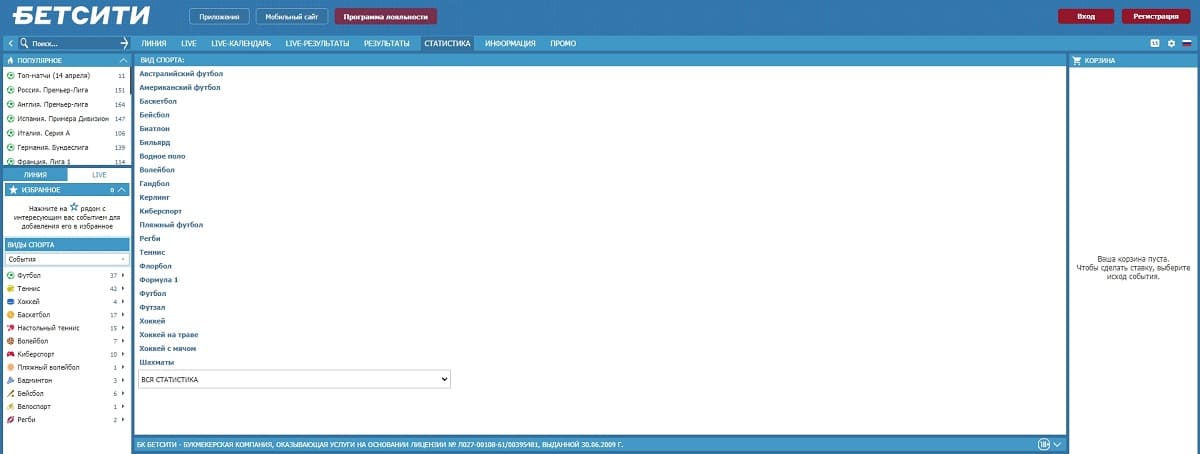Open Биатлон statistics link

click(x=155, y=129)
